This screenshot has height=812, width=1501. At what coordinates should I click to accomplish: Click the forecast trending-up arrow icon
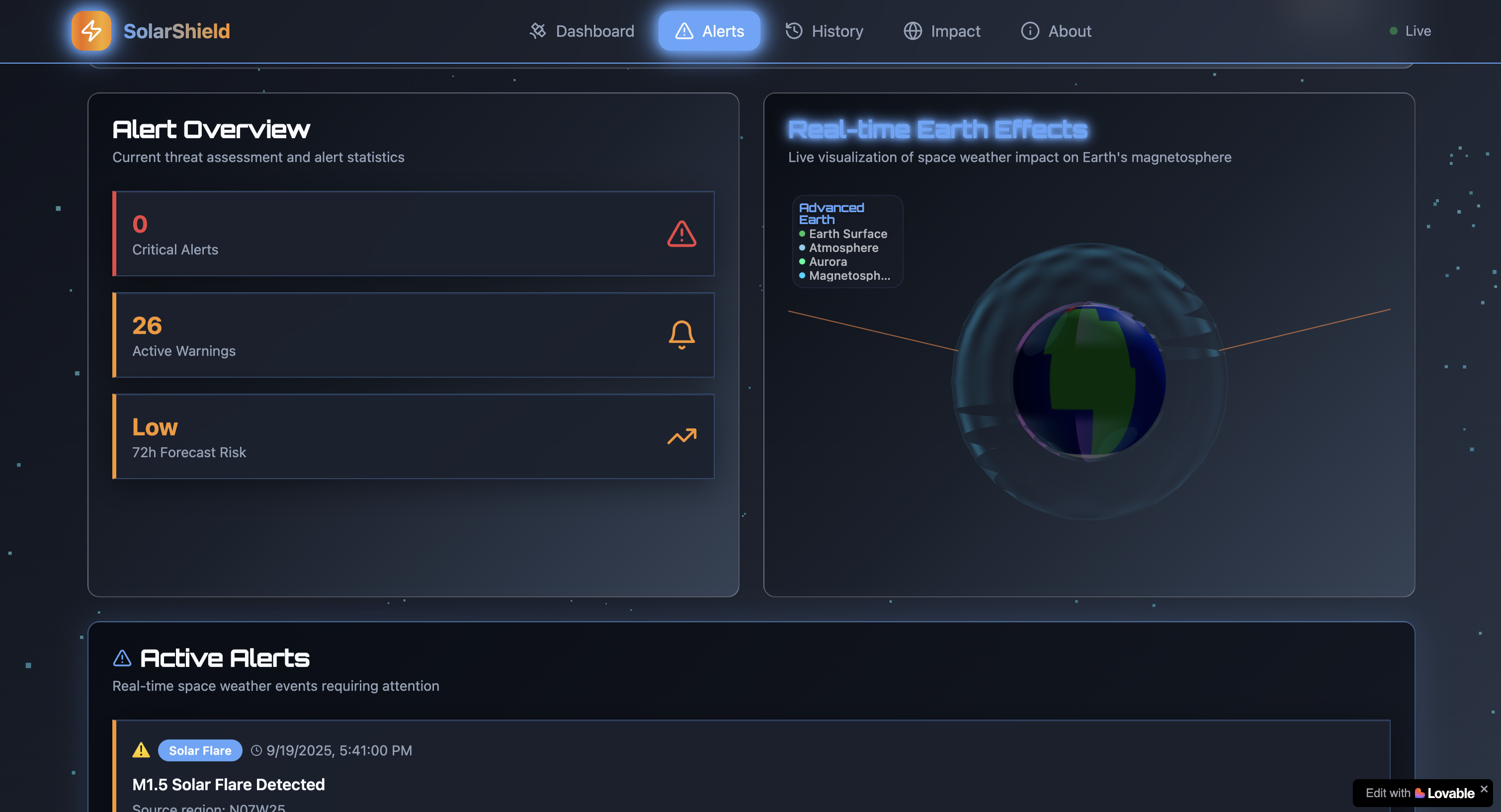681,436
